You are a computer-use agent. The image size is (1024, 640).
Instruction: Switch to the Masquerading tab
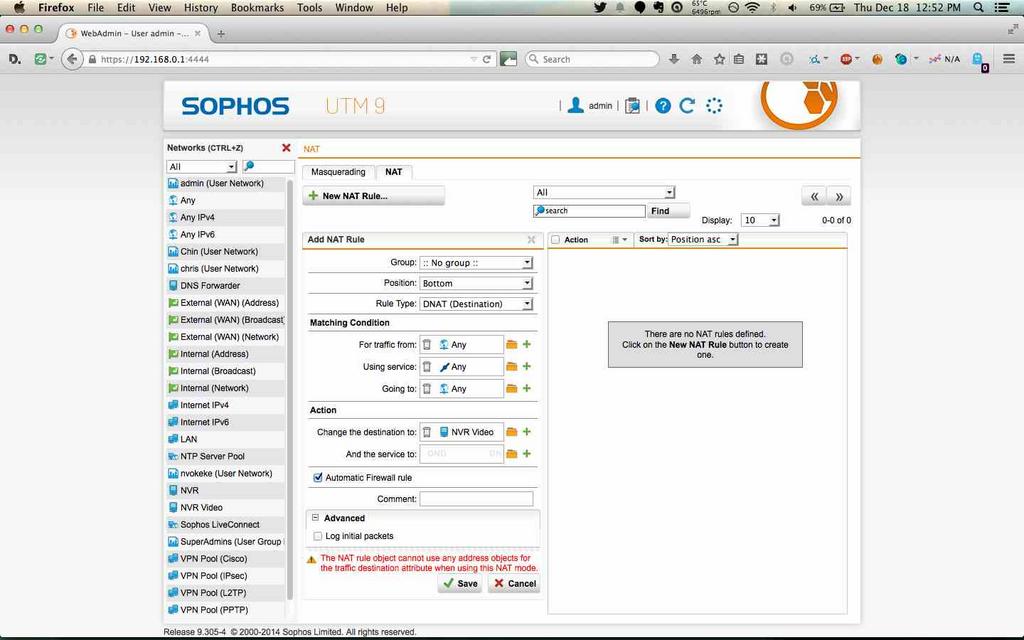[338, 172]
